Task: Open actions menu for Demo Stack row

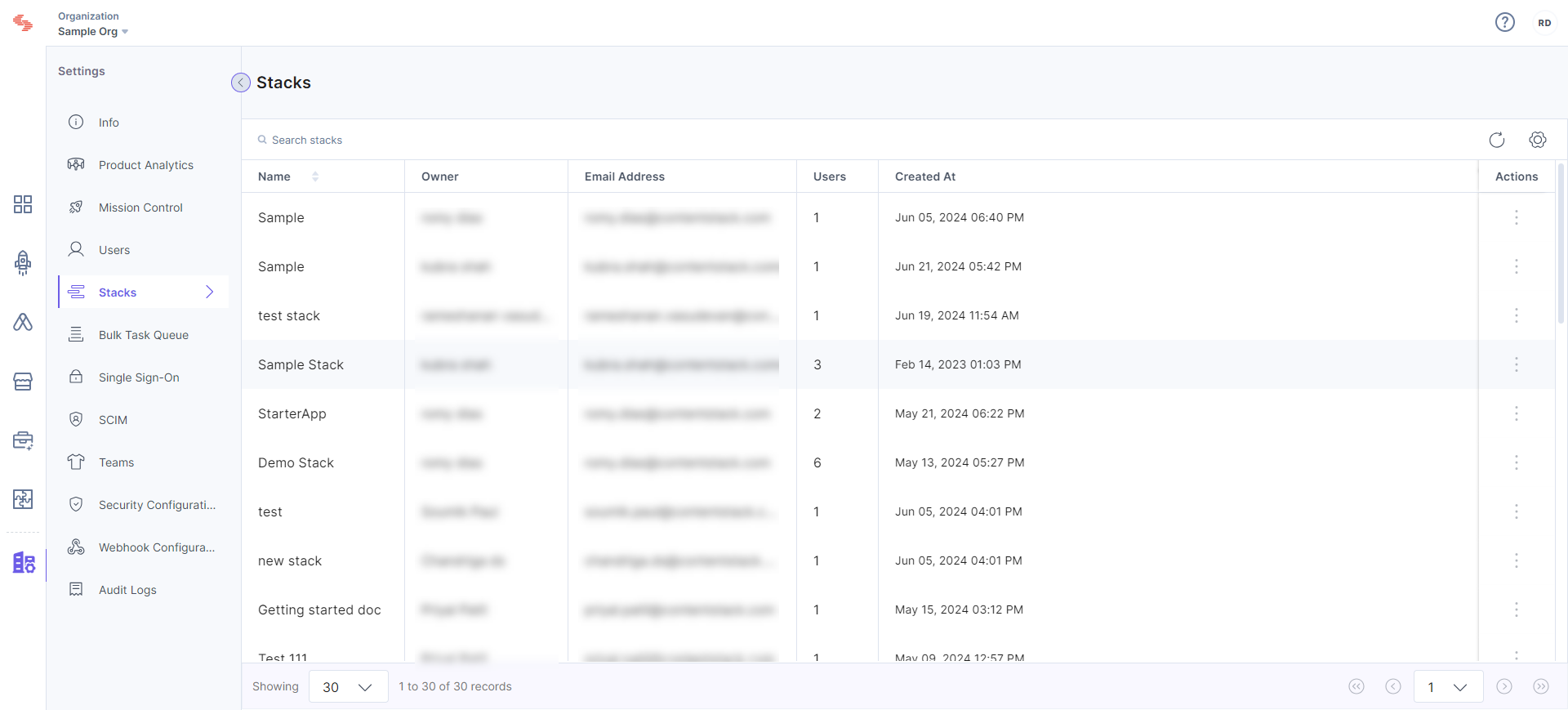Action: tap(1516, 462)
